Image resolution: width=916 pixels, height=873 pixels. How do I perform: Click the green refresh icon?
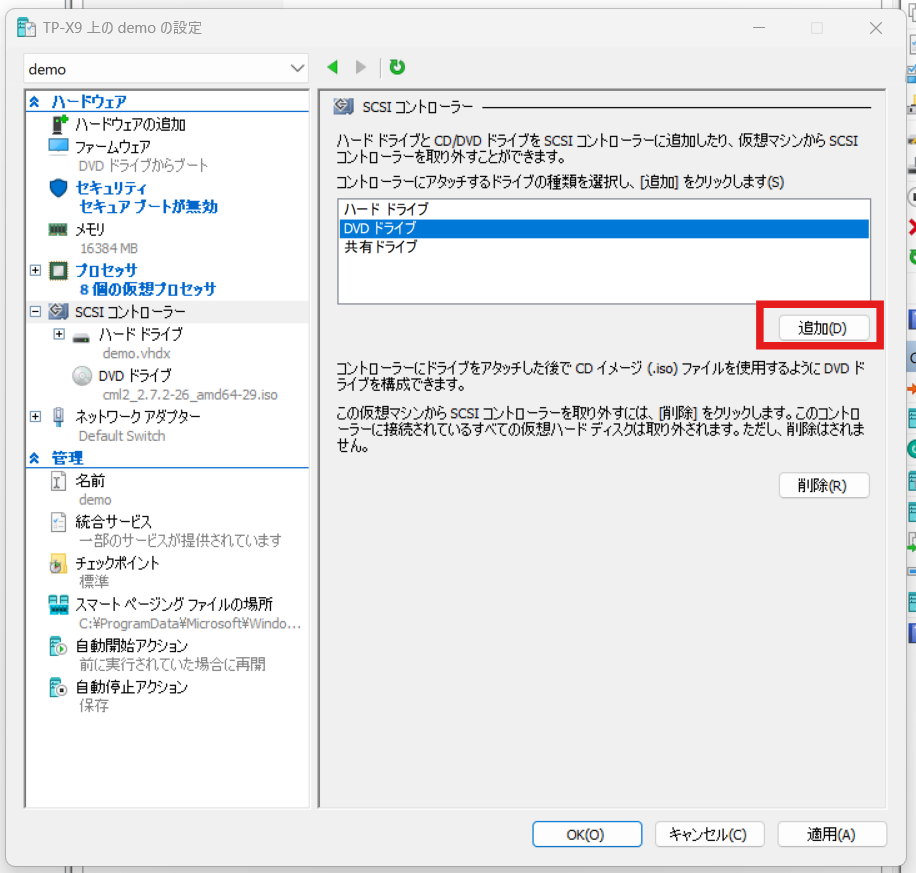(x=397, y=67)
